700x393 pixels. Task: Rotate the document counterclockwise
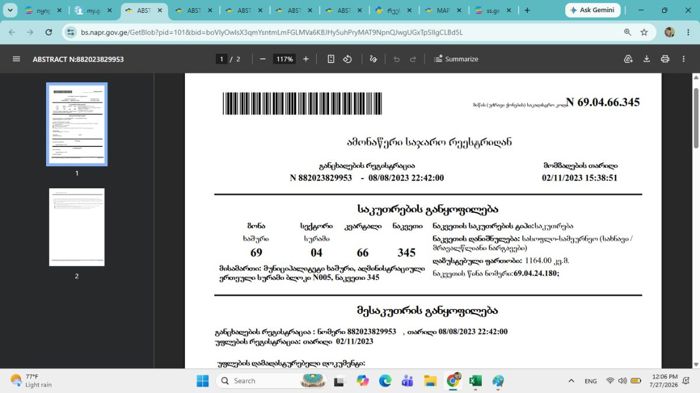[347, 59]
